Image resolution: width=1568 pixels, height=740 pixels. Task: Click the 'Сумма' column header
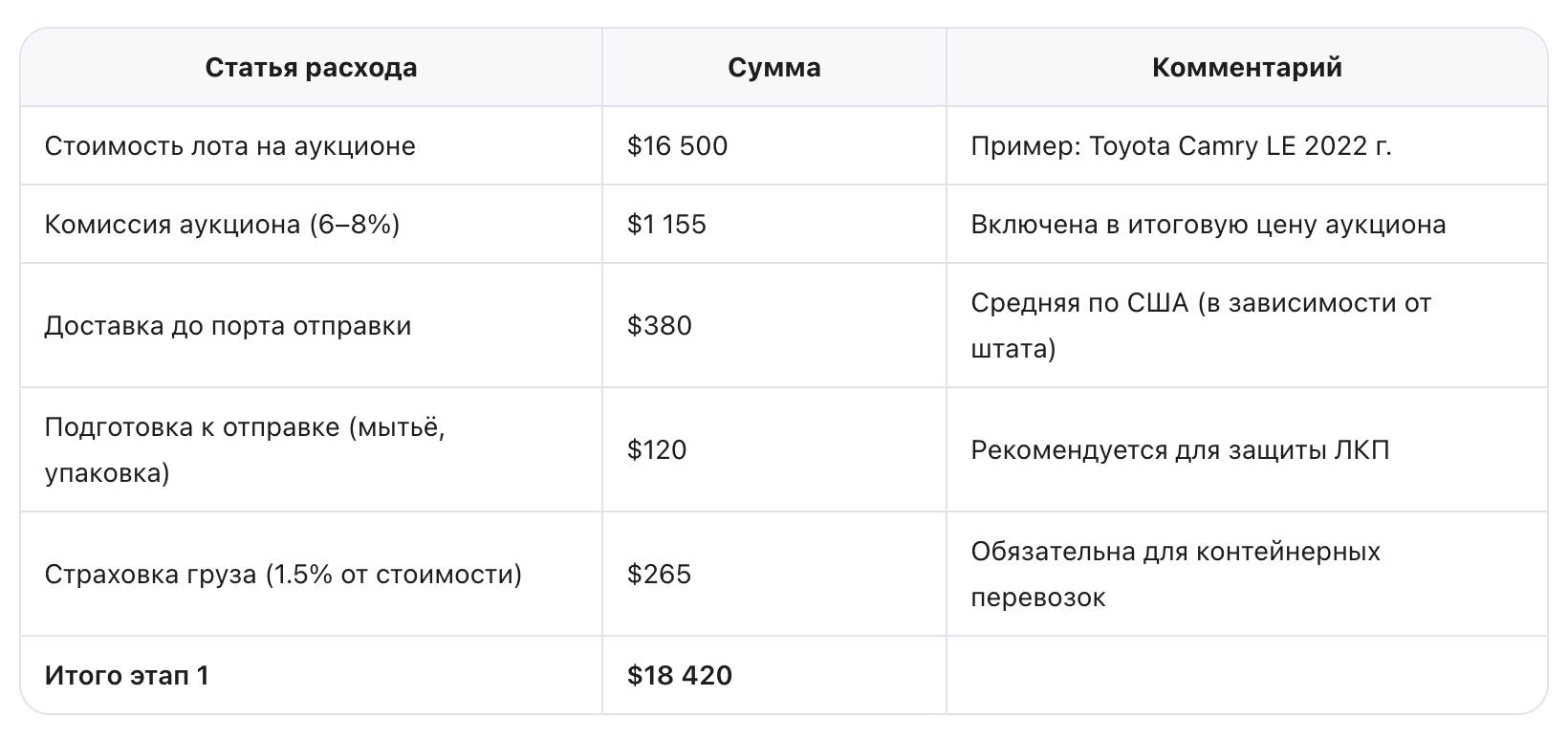pos(773,68)
